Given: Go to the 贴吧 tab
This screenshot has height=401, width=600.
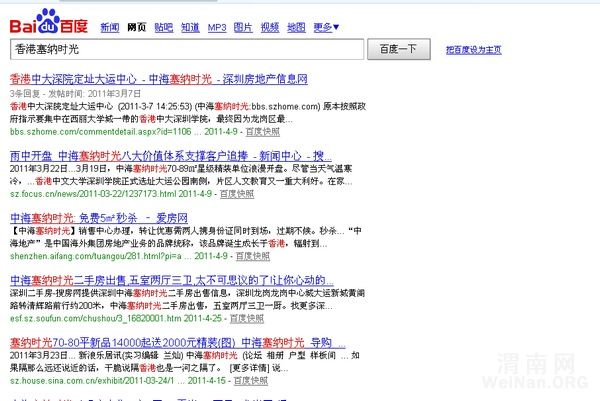Looking at the screenshot, I should tap(163, 28).
